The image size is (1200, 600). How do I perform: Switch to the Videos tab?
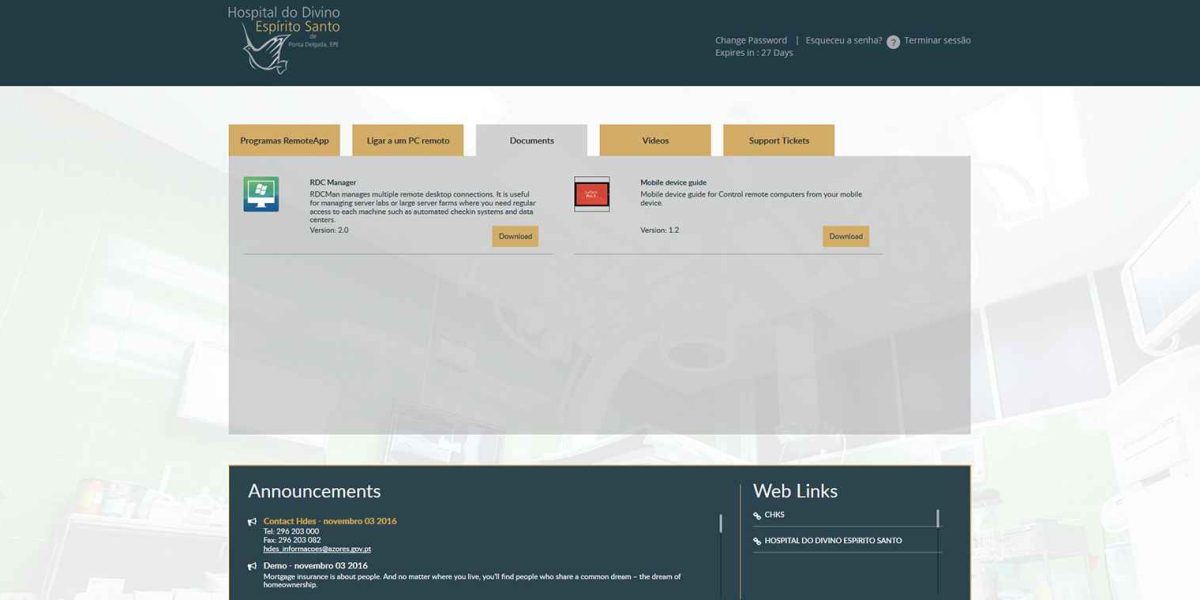pyautogui.click(x=655, y=140)
